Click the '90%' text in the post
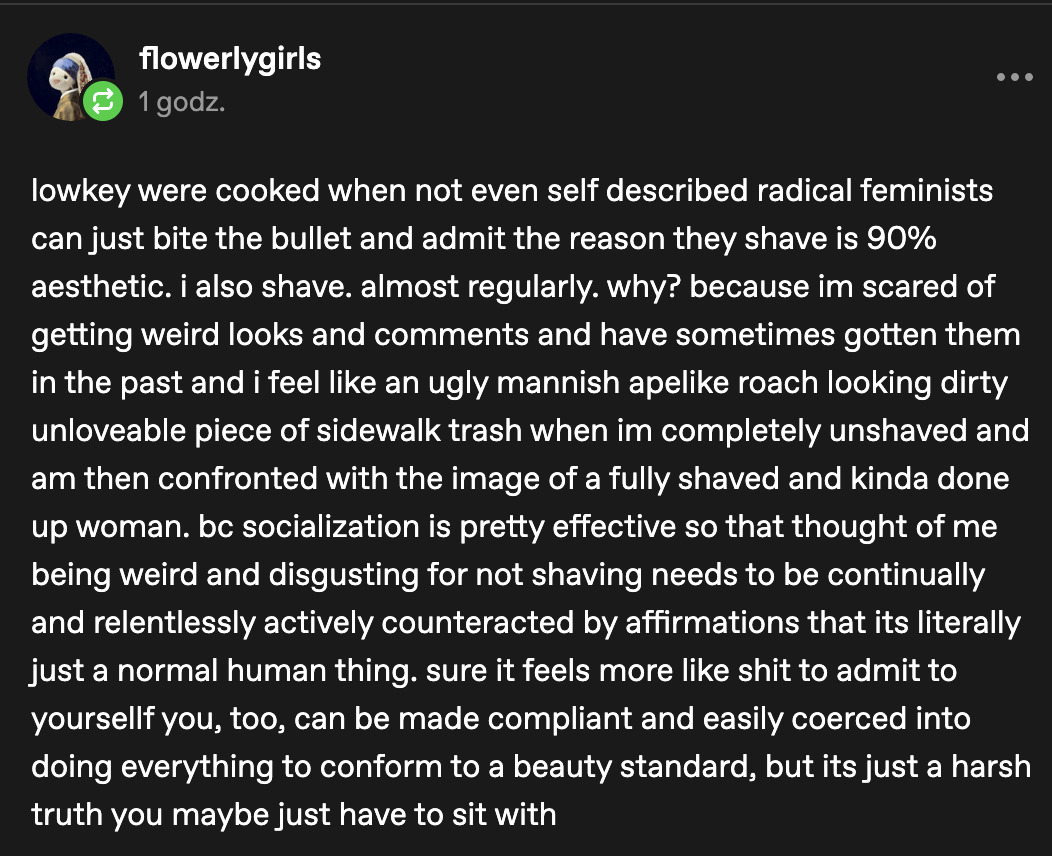This screenshot has height=856, width=1052. [901, 238]
